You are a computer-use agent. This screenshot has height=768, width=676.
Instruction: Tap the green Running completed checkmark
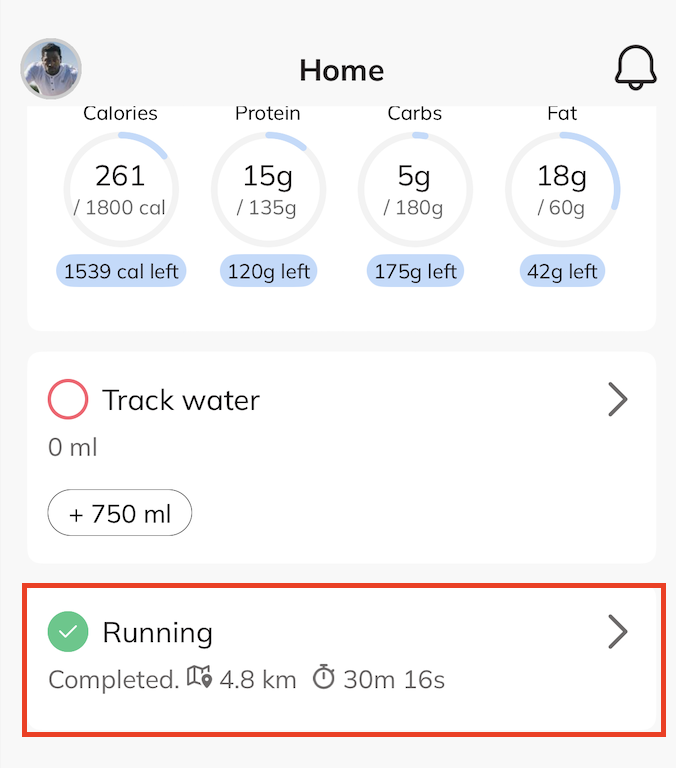(68, 632)
